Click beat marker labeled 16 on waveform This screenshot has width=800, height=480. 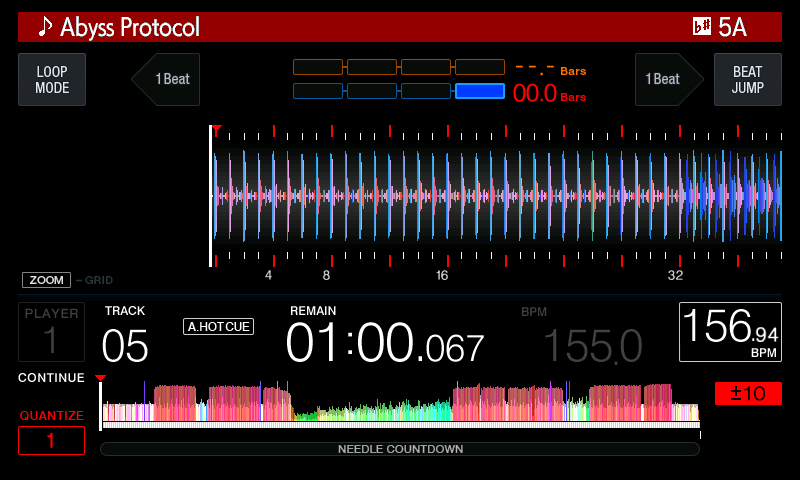point(442,275)
